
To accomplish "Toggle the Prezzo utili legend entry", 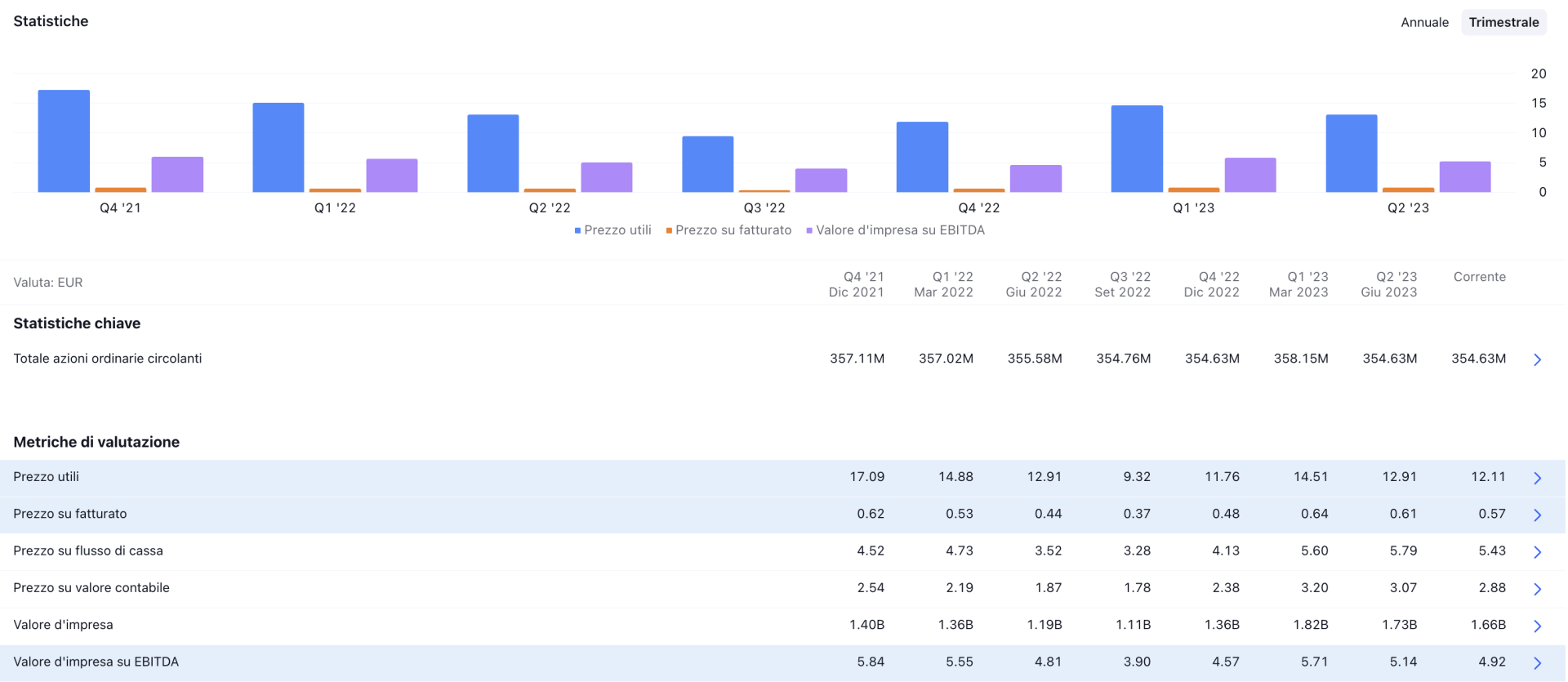I will tap(617, 230).
